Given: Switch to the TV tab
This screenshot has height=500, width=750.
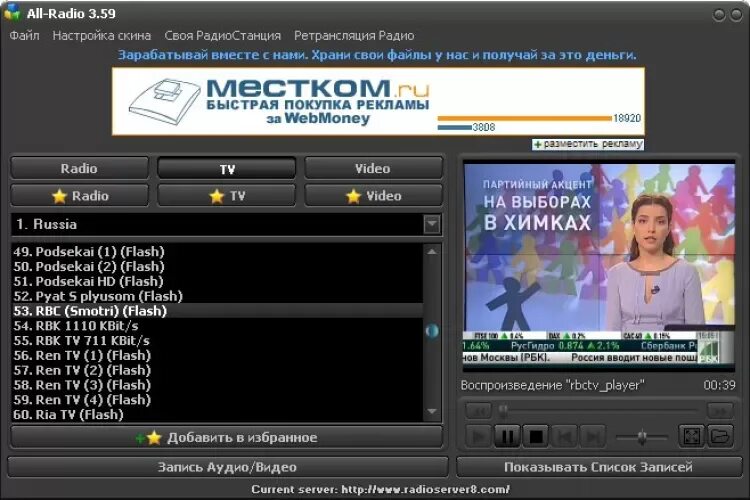Looking at the screenshot, I should tap(227, 168).
